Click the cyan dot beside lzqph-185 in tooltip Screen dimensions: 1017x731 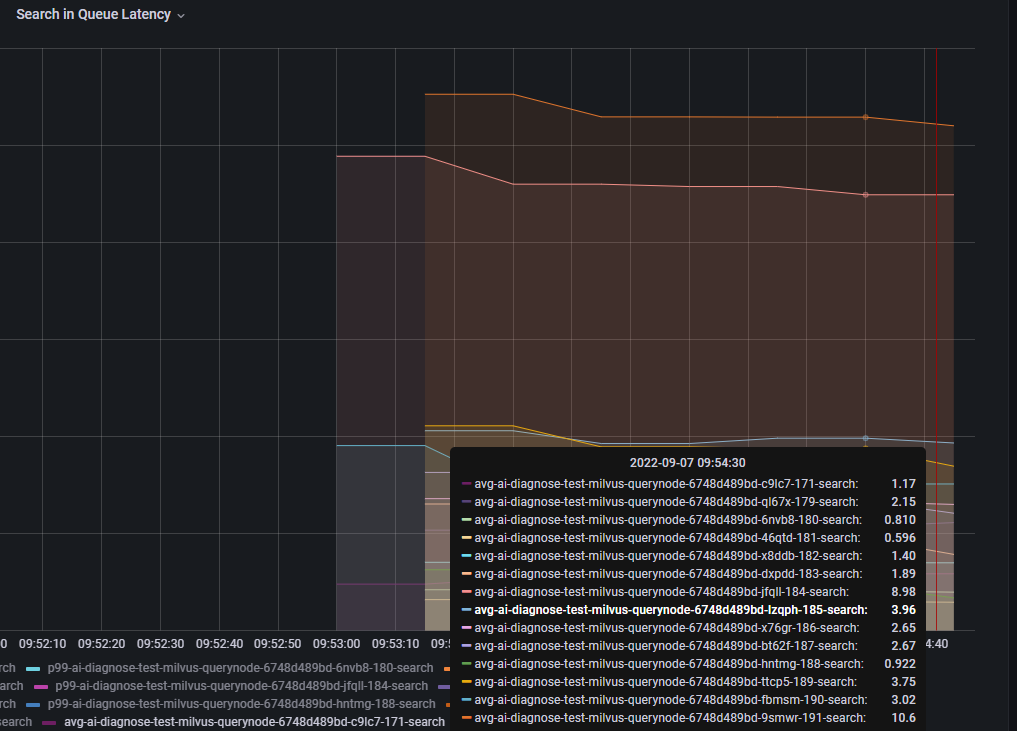(x=466, y=609)
